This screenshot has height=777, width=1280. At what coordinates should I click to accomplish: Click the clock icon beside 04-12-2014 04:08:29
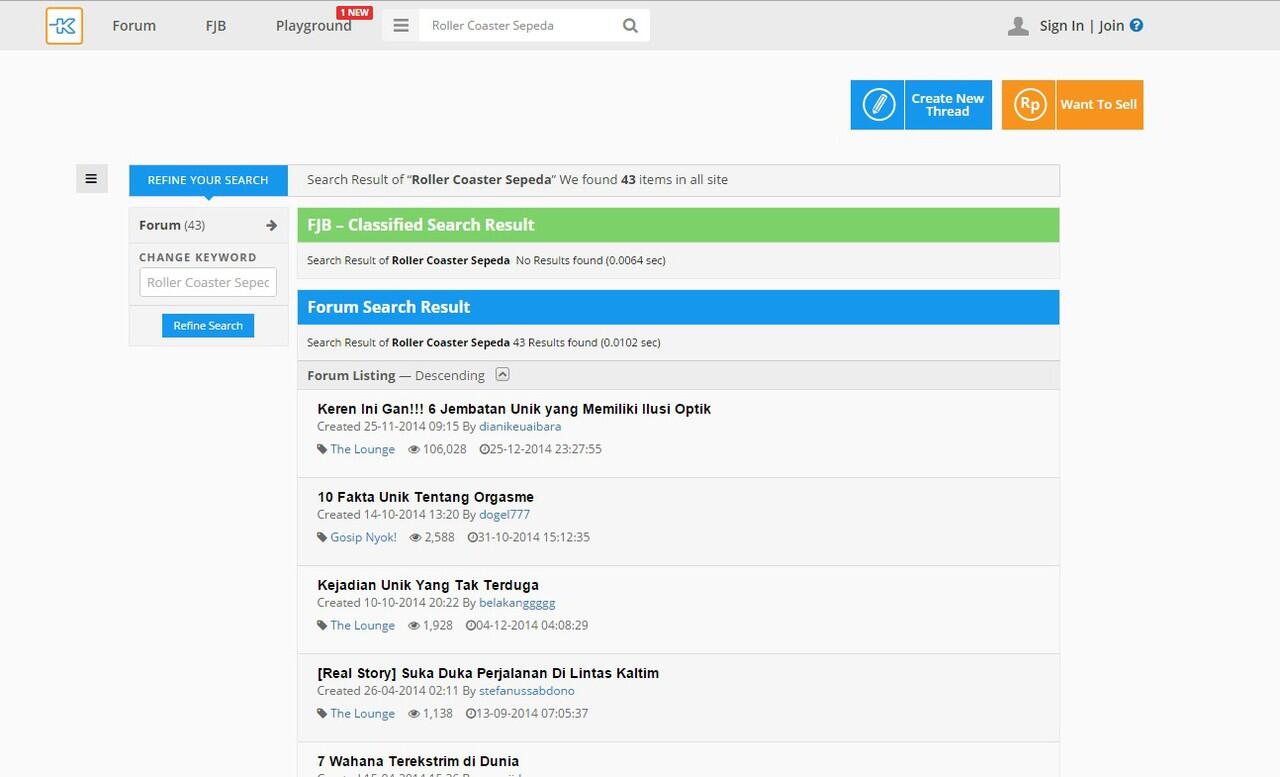pos(471,625)
